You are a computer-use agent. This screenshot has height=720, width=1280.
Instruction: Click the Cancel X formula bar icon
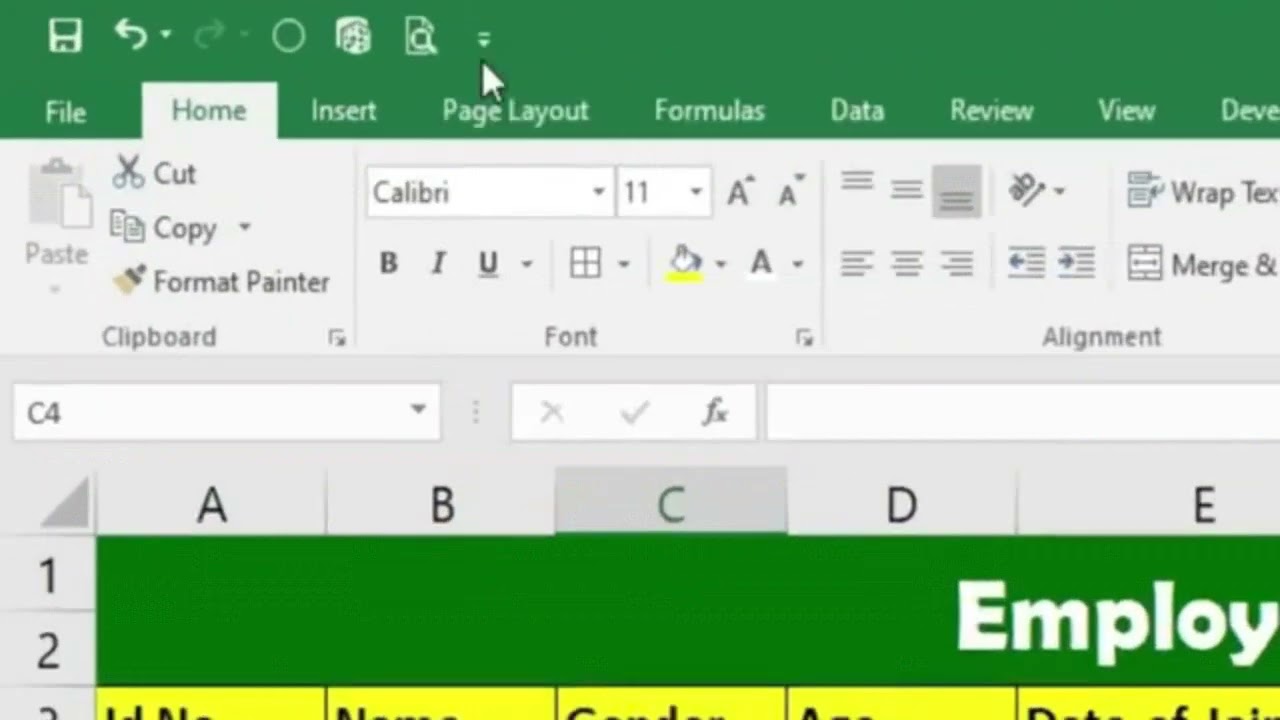tap(552, 411)
